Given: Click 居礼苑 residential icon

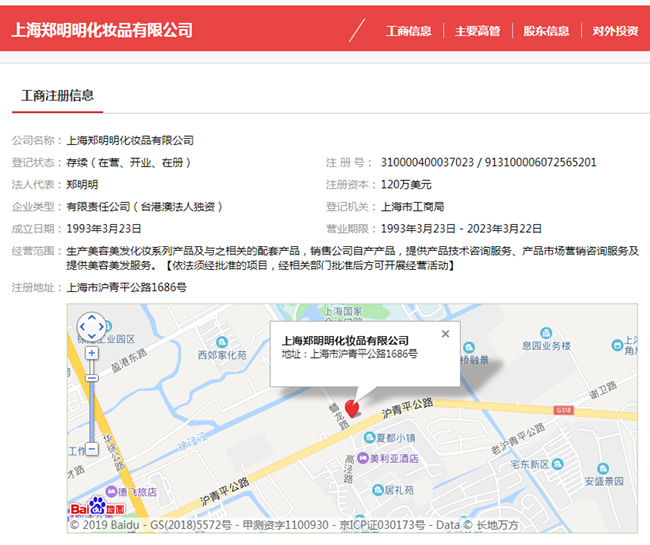Looking at the screenshot, I should click(378, 490).
